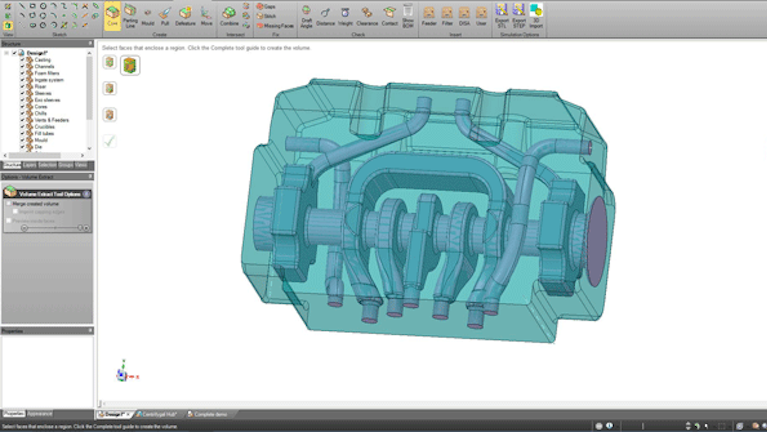Switch to the Selection panel tab
767x432 pixels.
click(47, 165)
